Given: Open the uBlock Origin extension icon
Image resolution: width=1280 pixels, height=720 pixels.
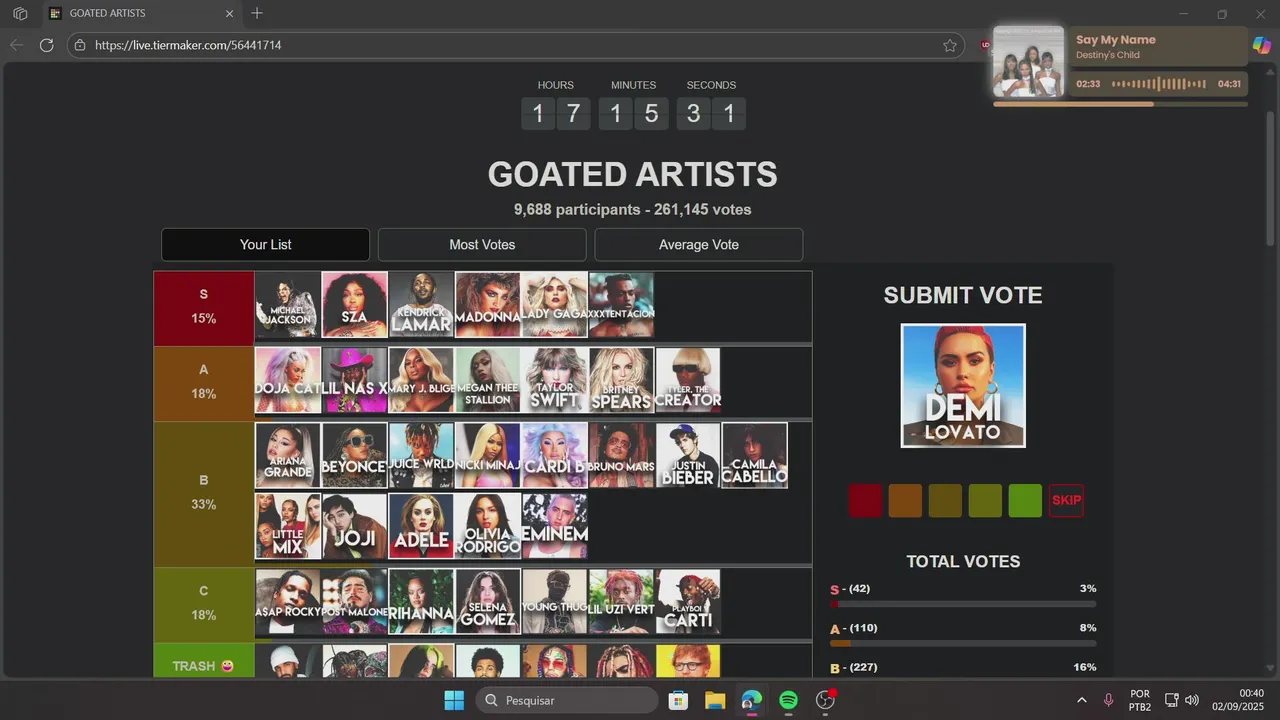Looking at the screenshot, I should 985,45.
